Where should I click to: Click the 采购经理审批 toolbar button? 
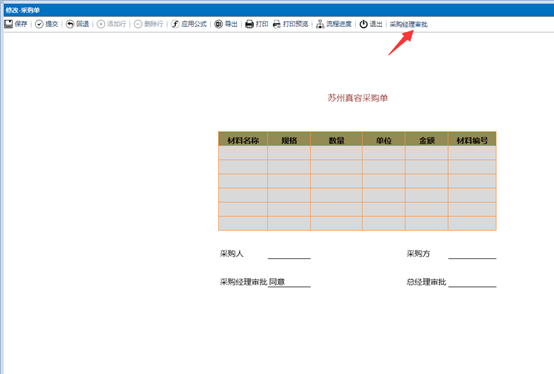[408, 24]
